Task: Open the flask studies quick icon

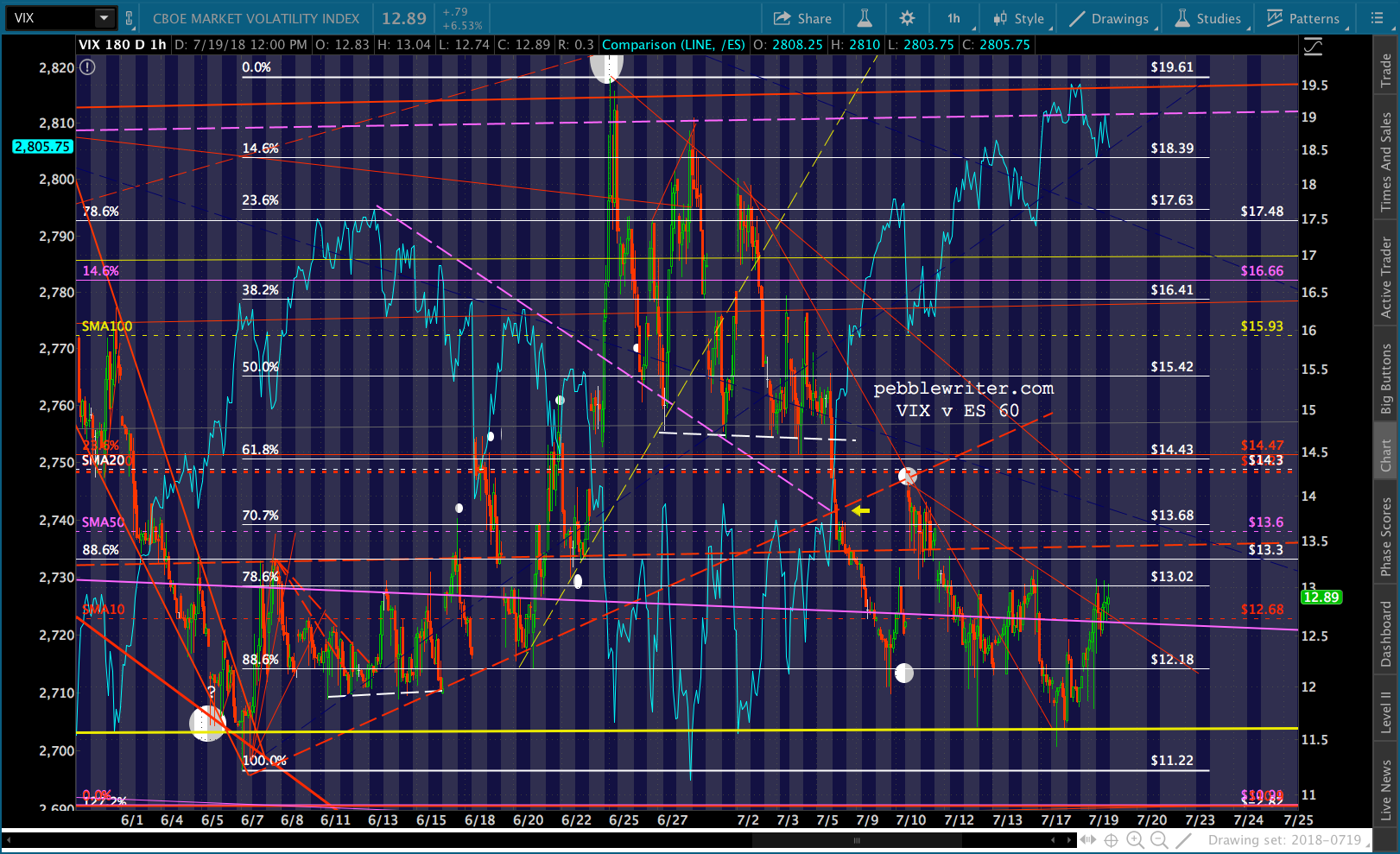Action: click(864, 18)
